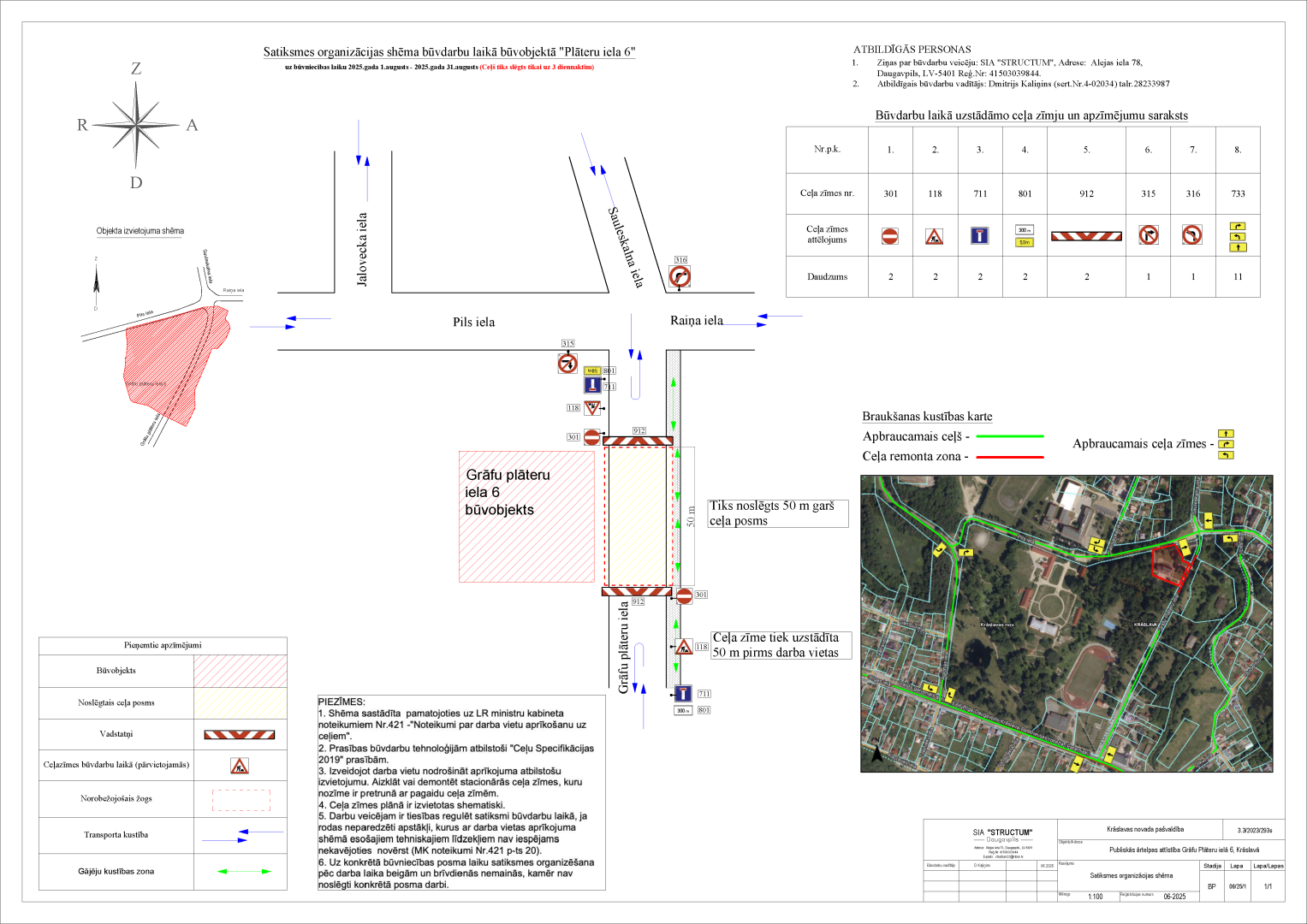
Task: Select the roadworks sign symbol in the legend
Action: (240, 766)
